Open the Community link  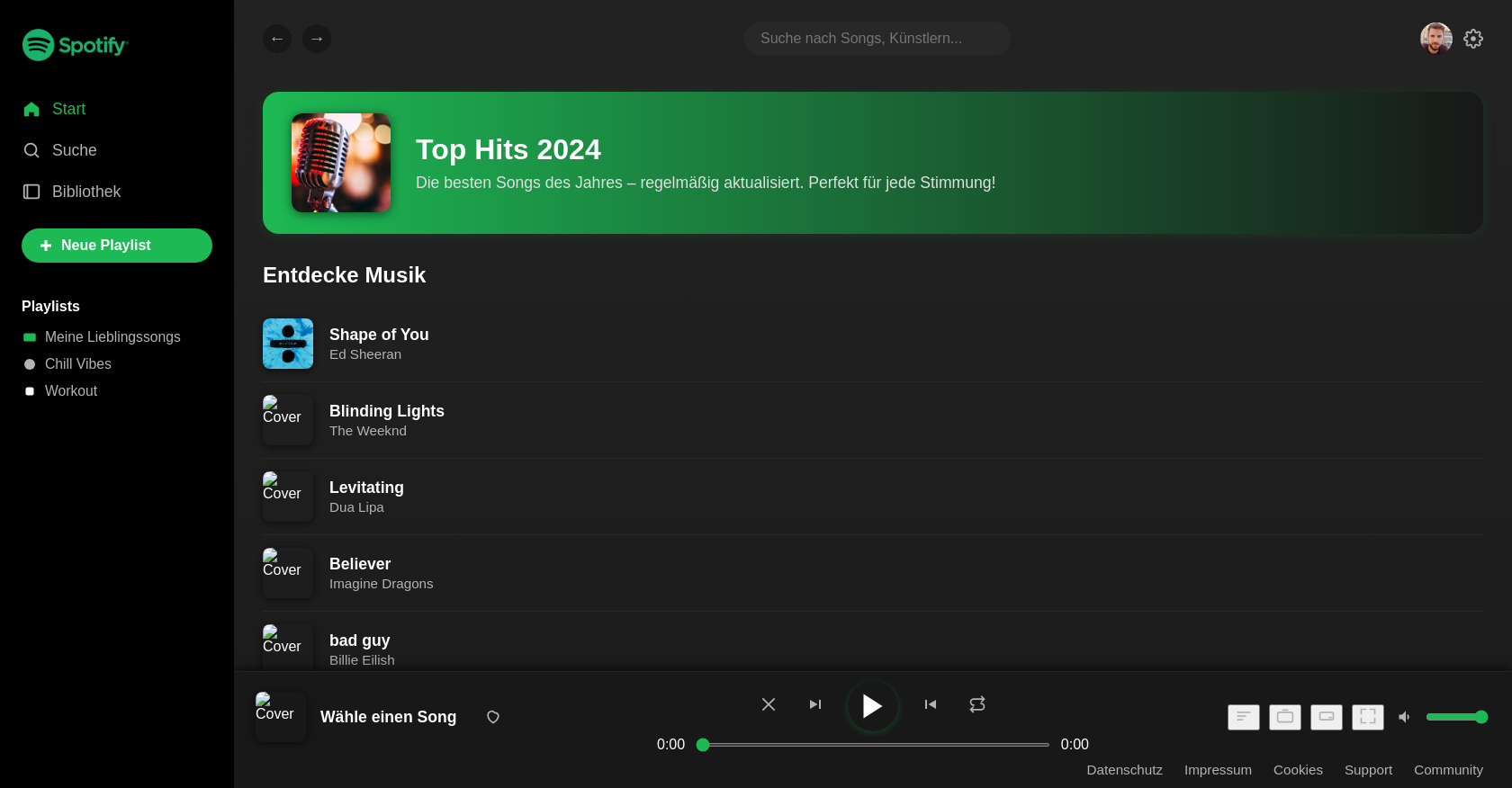pos(1448,770)
